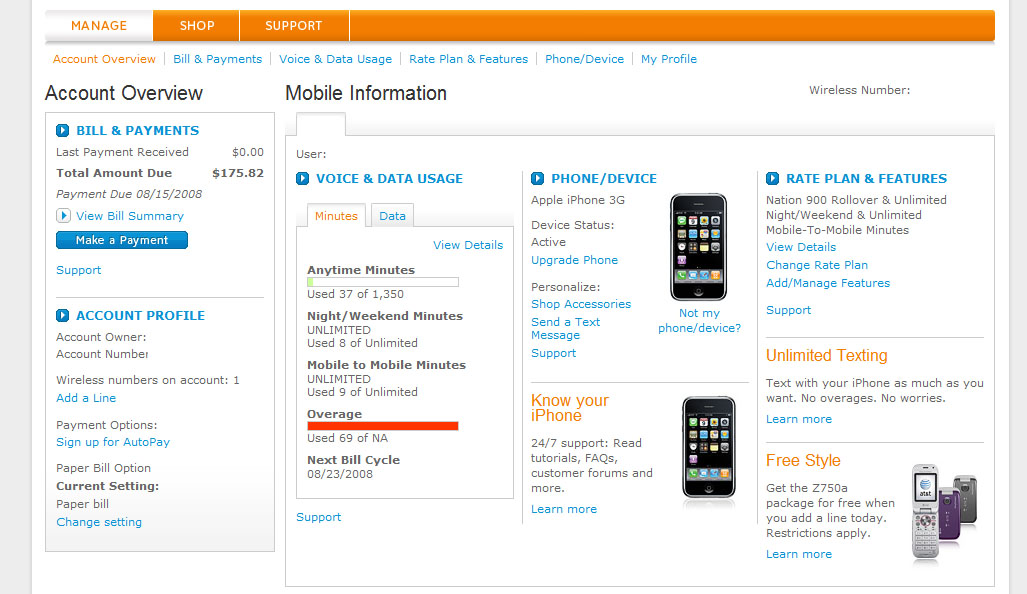Click View Details in the Minutes panel
The width and height of the screenshot is (1027, 594).
pos(468,245)
